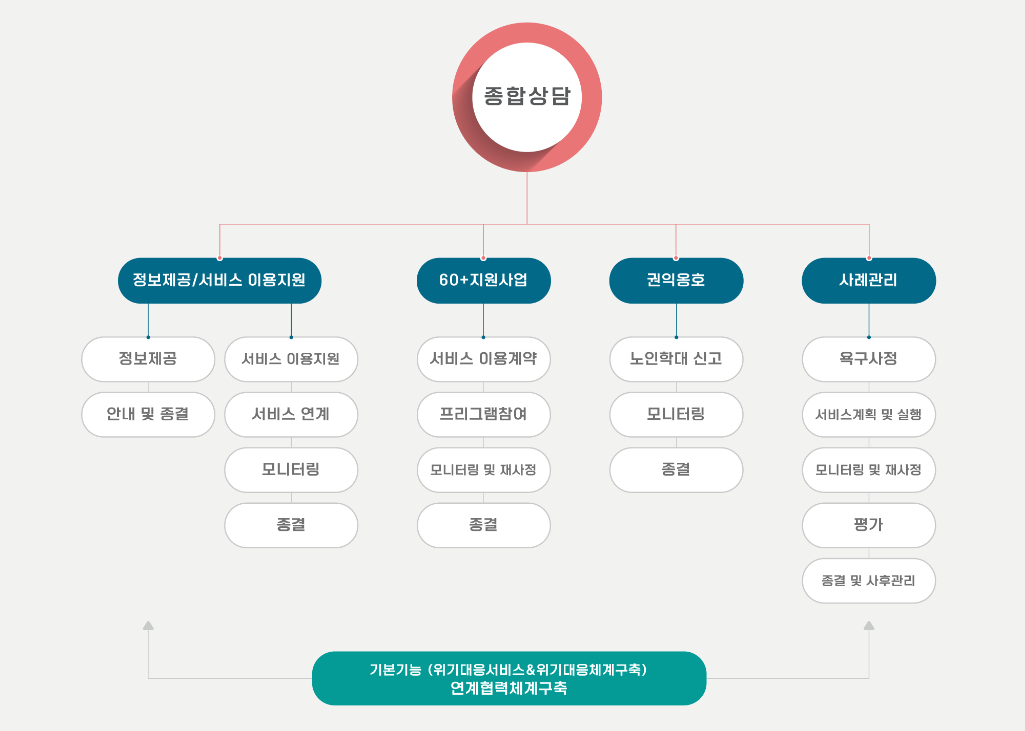Click the 서비스 이용계약 node

[483, 360]
